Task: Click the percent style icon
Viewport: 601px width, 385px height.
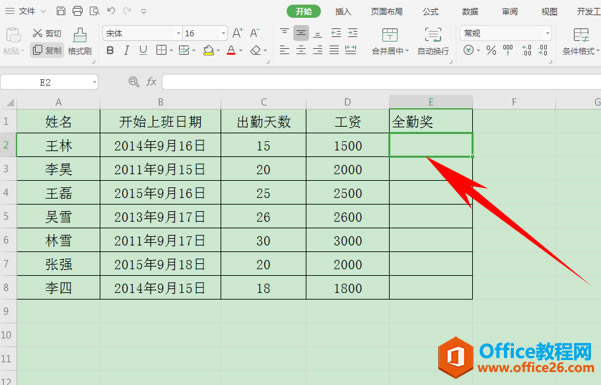Action: 491,50
